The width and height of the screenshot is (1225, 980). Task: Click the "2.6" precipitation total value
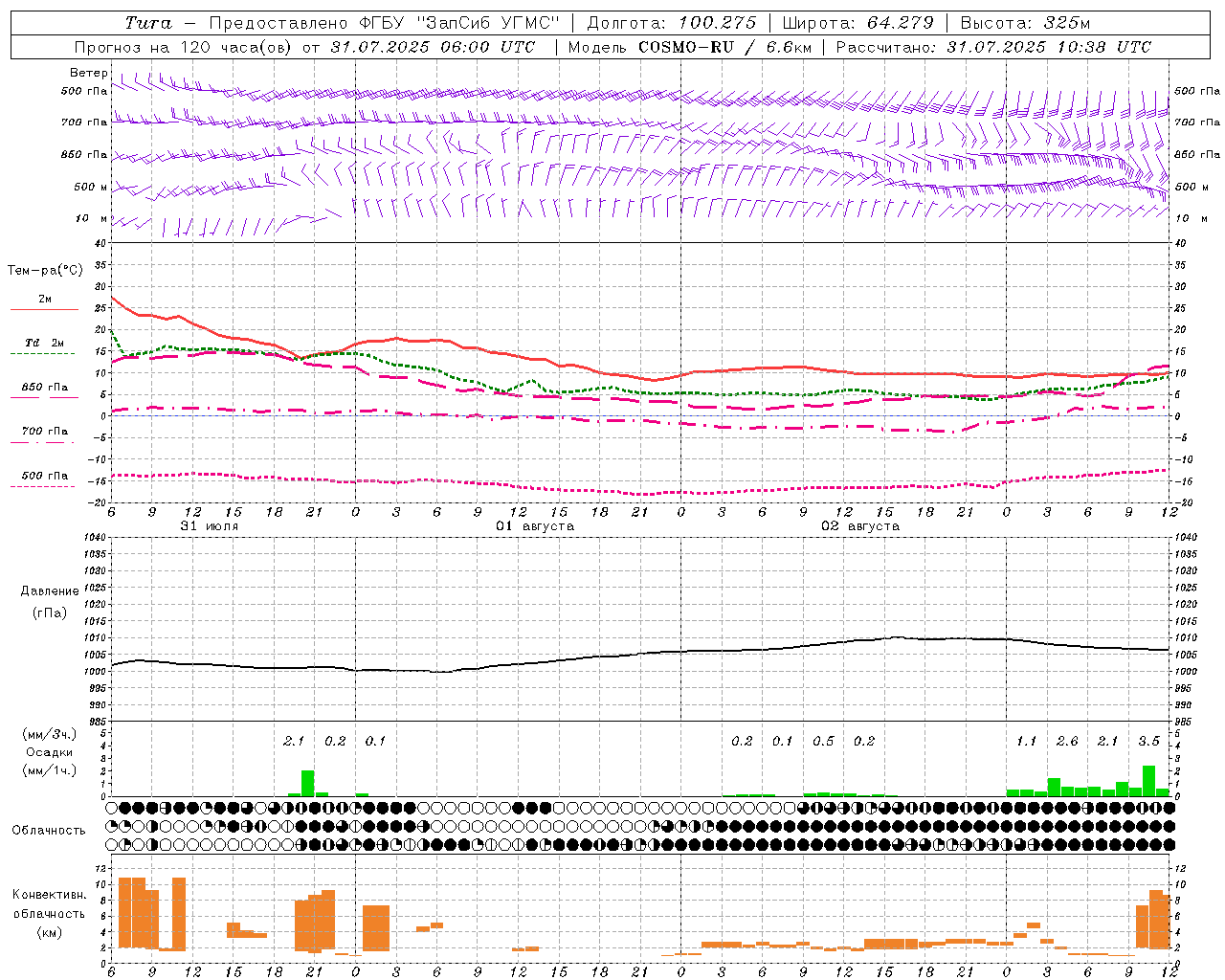1067,741
